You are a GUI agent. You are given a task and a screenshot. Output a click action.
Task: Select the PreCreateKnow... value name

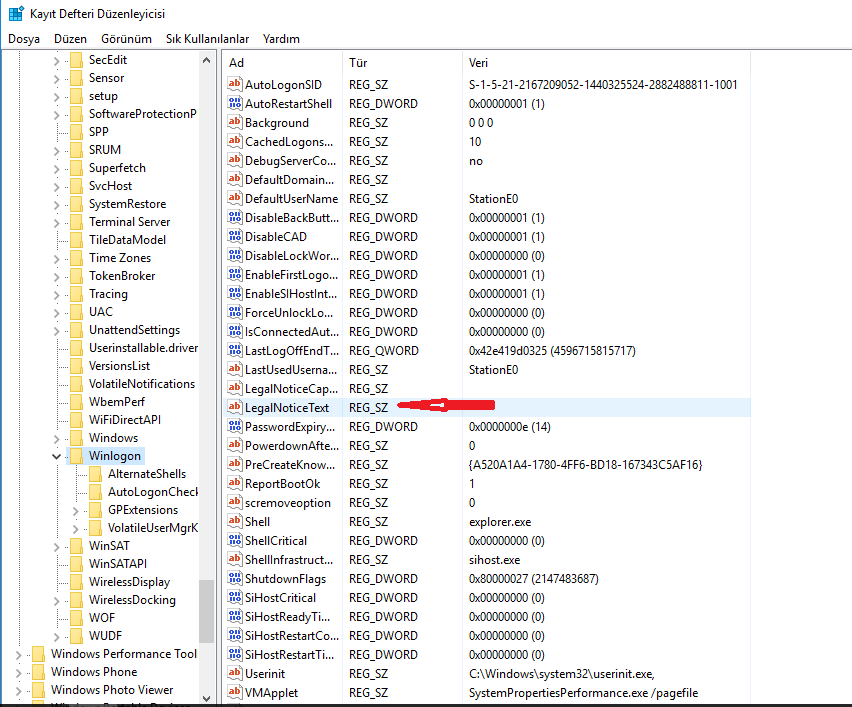(x=290, y=465)
